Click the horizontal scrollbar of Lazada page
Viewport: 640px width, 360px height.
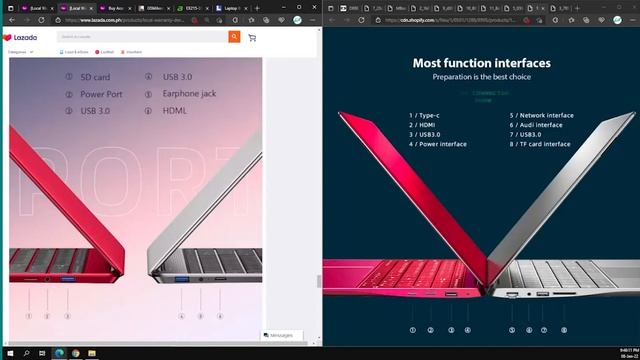tap(158, 344)
